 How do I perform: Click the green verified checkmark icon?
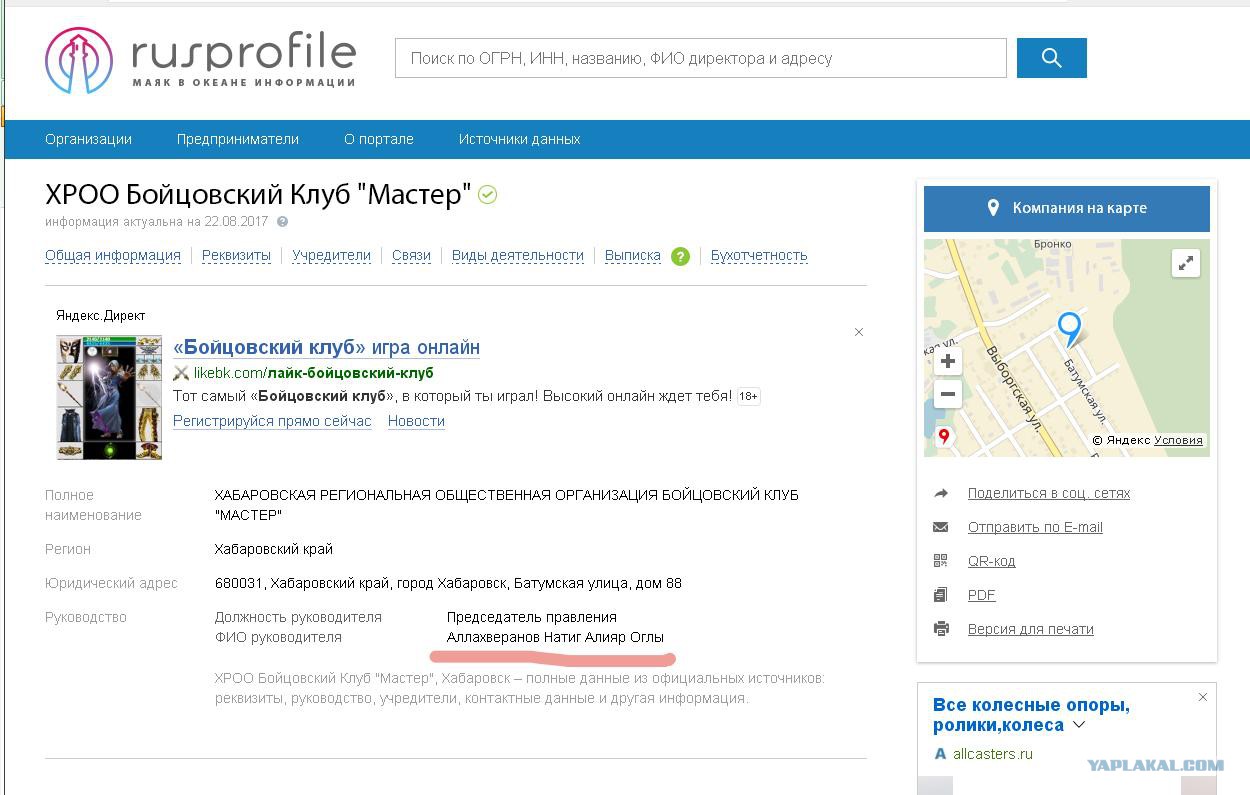(488, 195)
